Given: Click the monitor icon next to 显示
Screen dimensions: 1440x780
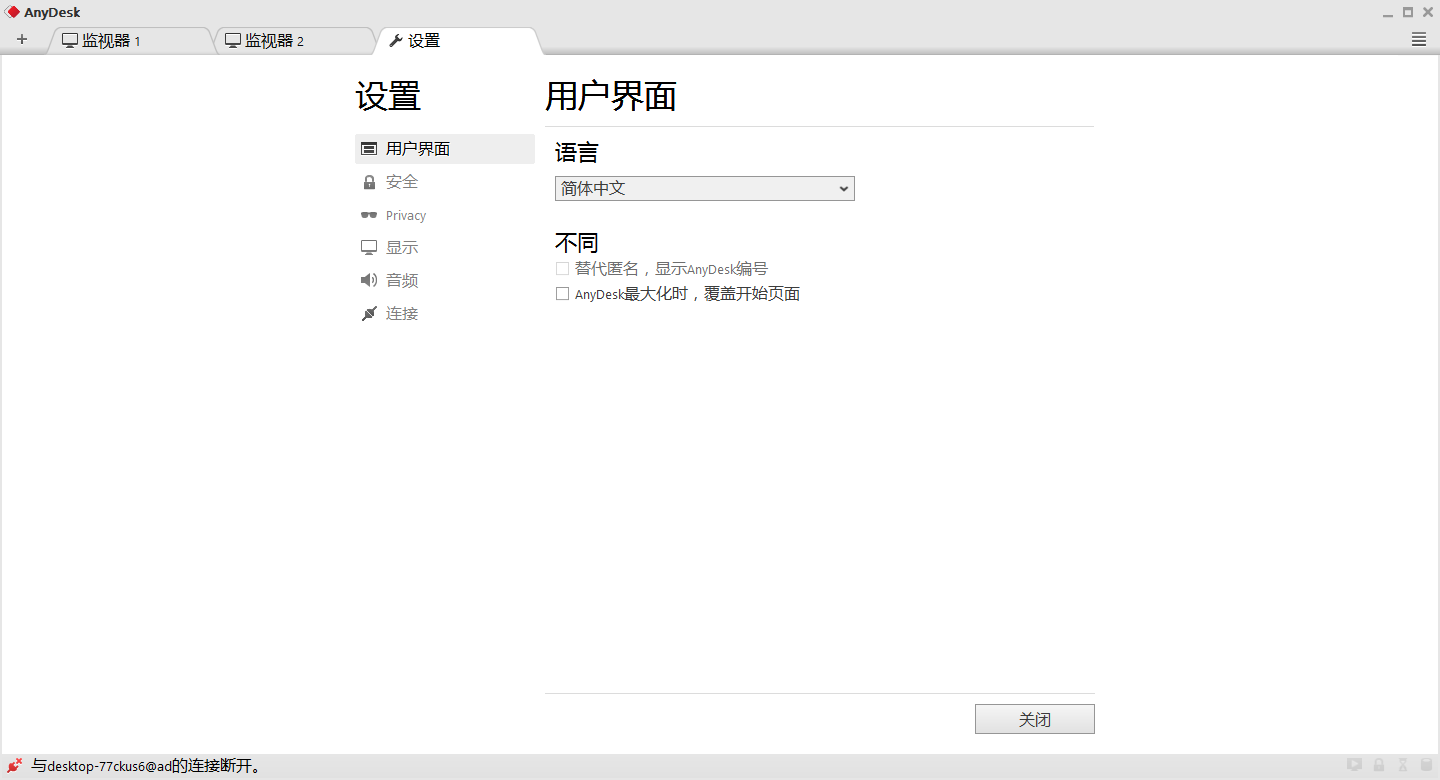Looking at the screenshot, I should coord(369,247).
